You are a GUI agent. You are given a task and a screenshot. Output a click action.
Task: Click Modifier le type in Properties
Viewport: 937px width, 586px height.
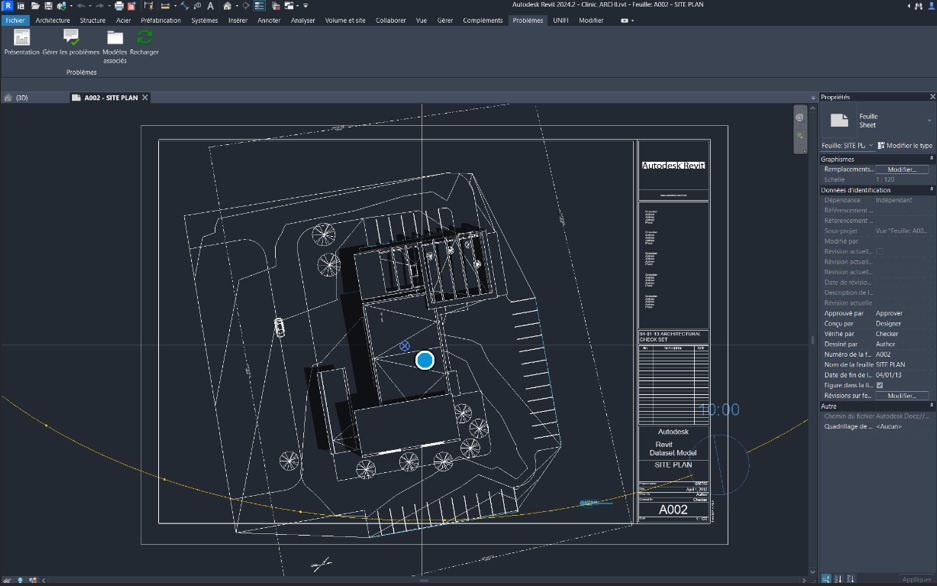pos(907,145)
